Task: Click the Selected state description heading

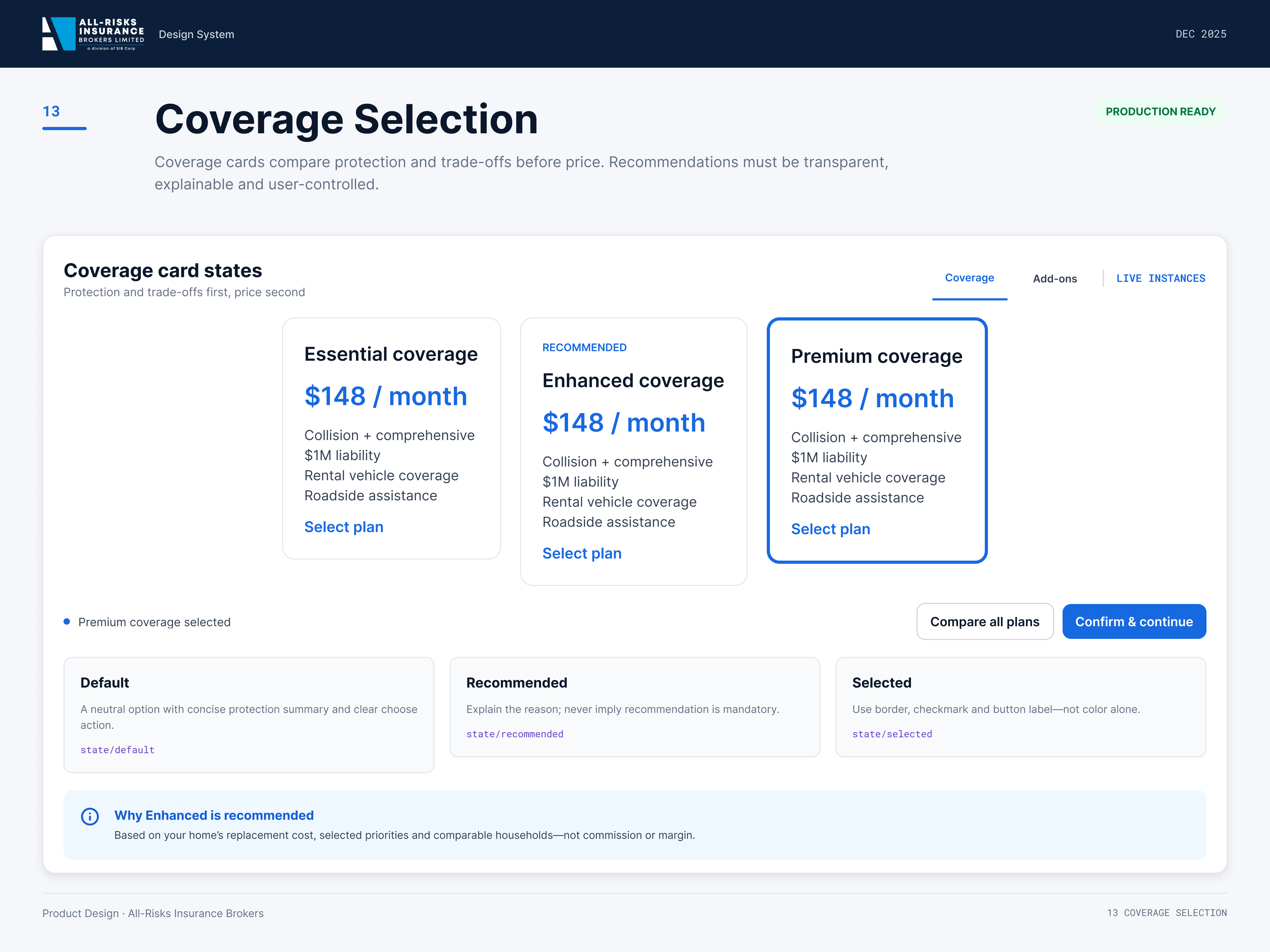Action: pos(882,683)
